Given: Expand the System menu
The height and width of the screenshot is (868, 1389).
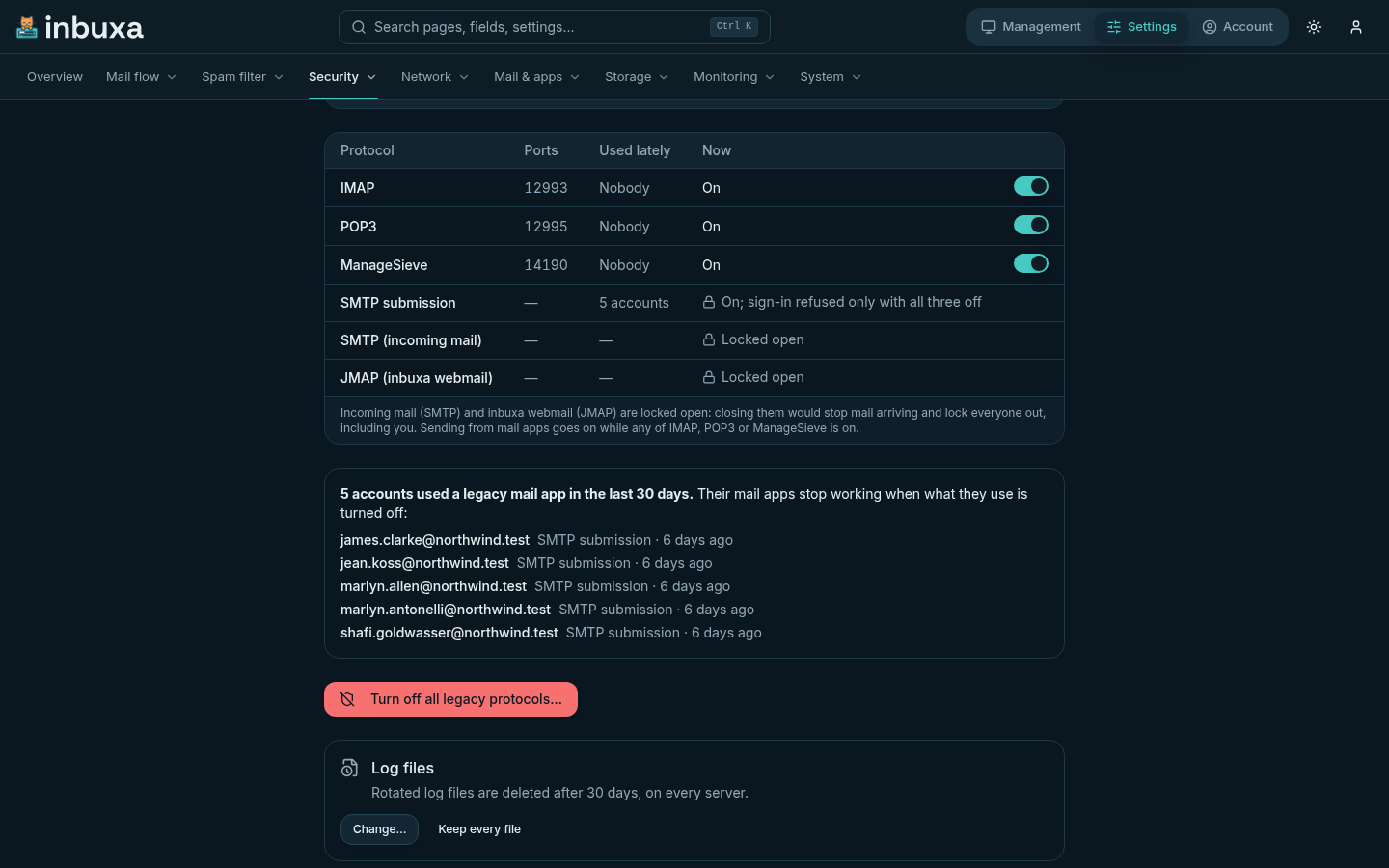Looking at the screenshot, I should [x=831, y=77].
